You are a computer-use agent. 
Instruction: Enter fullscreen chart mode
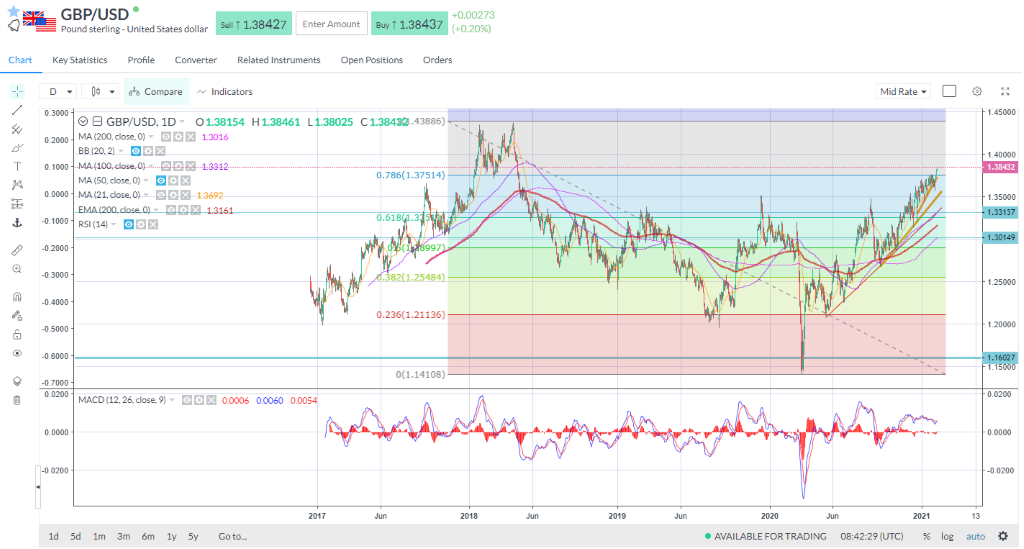coord(1005,91)
